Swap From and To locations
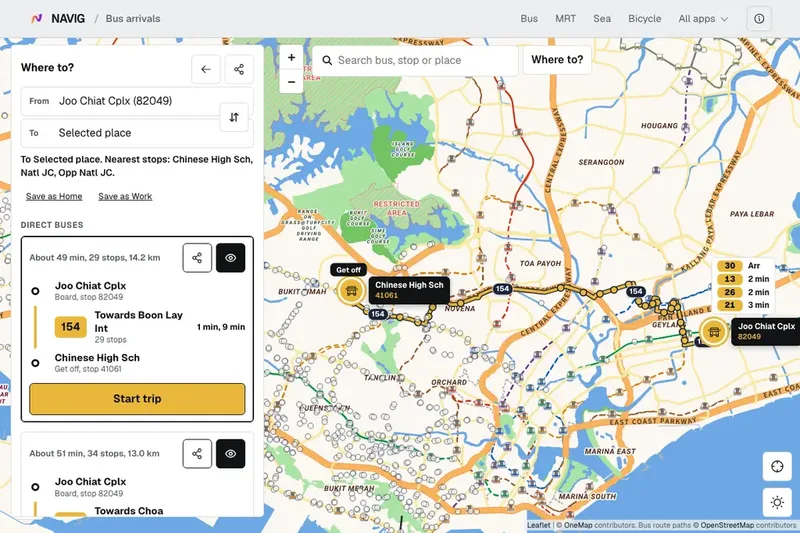Screen dimensions: 800x533 pyautogui.click(x=234, y=117)
